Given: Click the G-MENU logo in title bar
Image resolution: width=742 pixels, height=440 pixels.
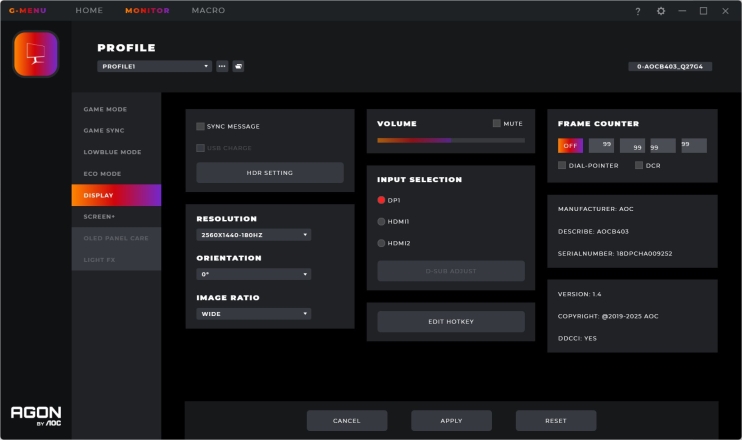Looking at the screenshot, I should click(x=27, y=11).
